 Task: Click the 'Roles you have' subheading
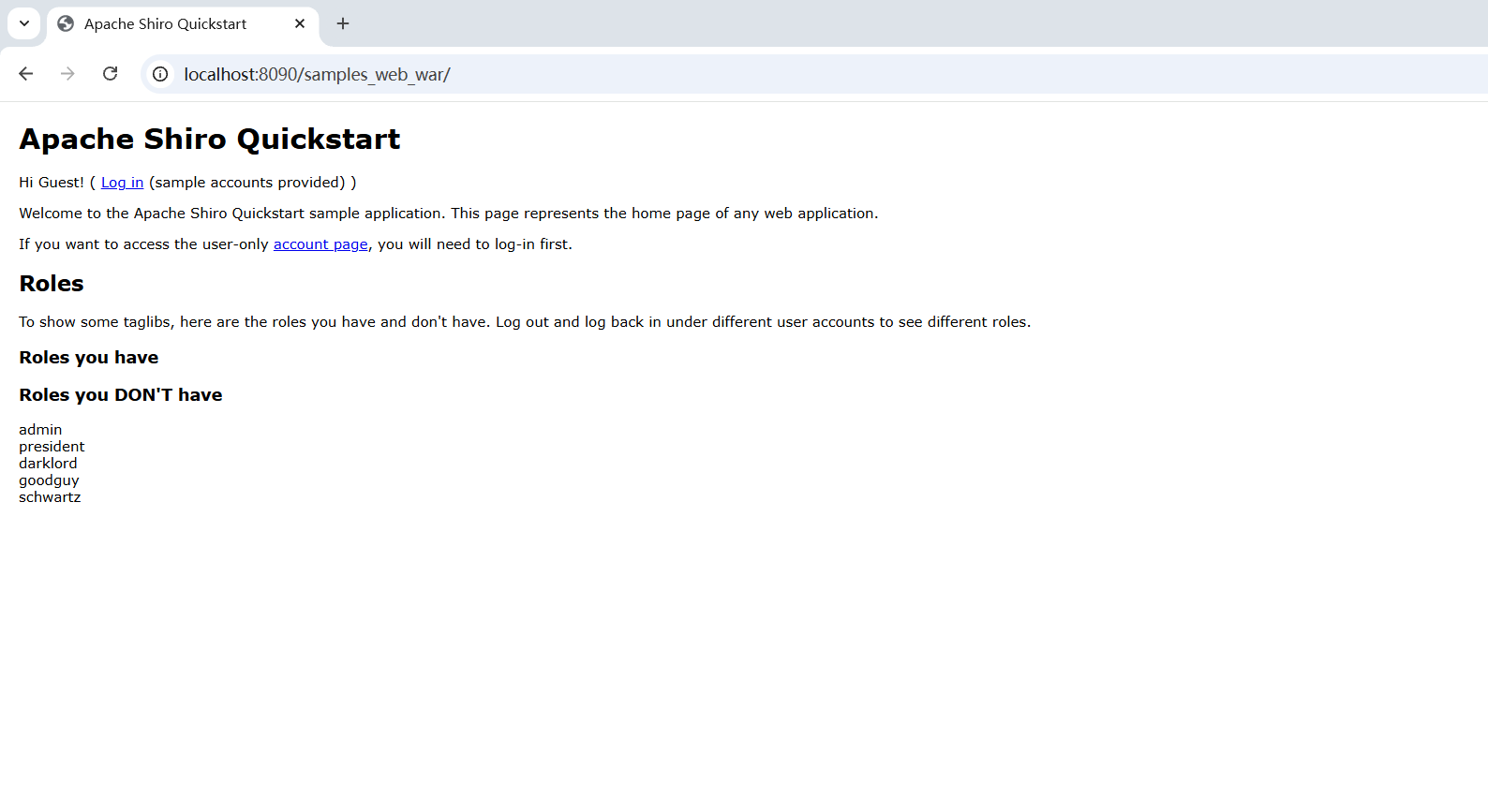tap(89, 358)
